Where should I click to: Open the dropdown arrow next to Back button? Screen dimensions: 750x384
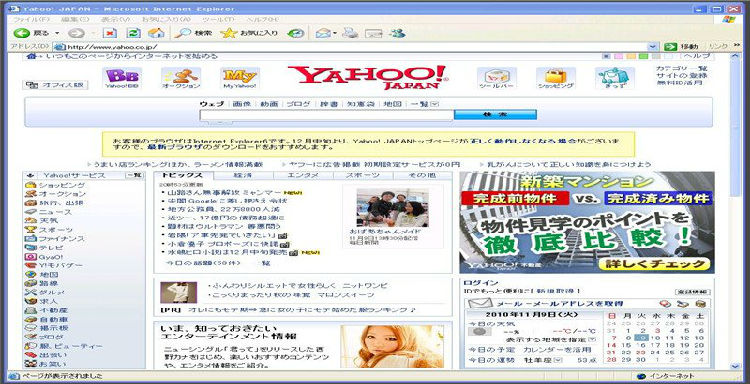58,33
